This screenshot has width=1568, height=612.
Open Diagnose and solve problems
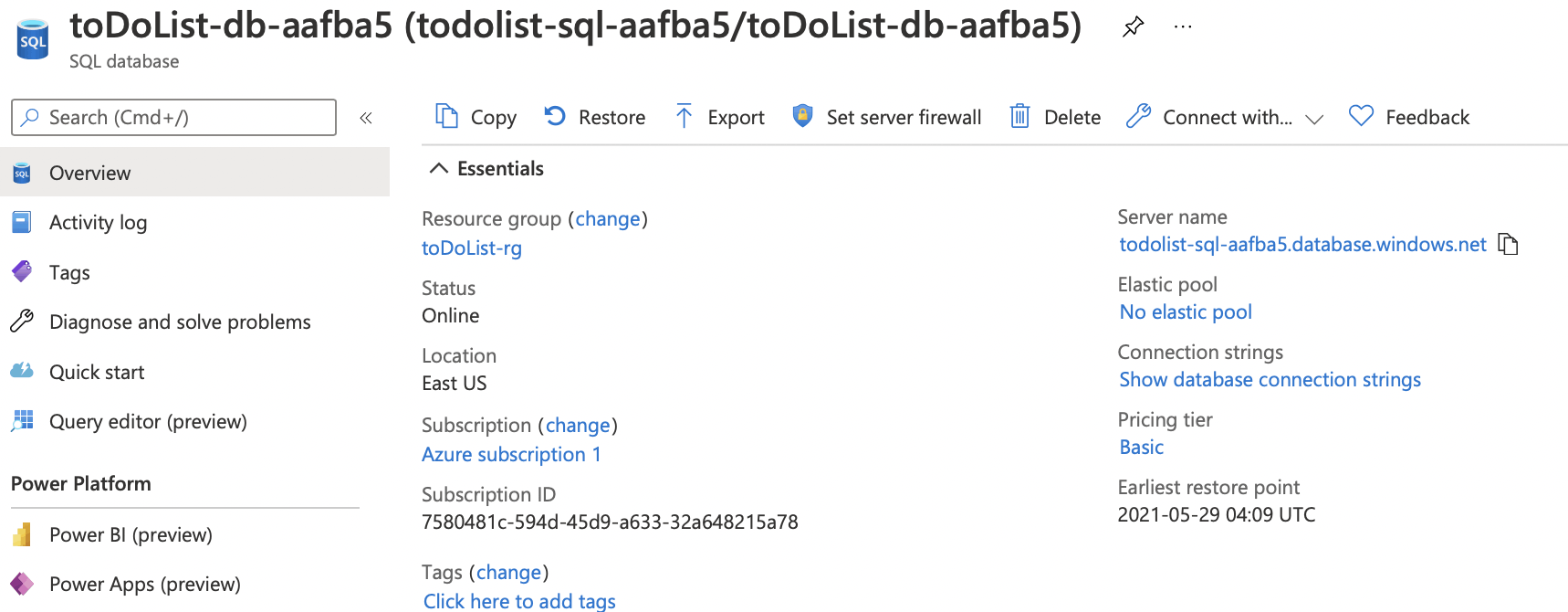click(180, 322)
